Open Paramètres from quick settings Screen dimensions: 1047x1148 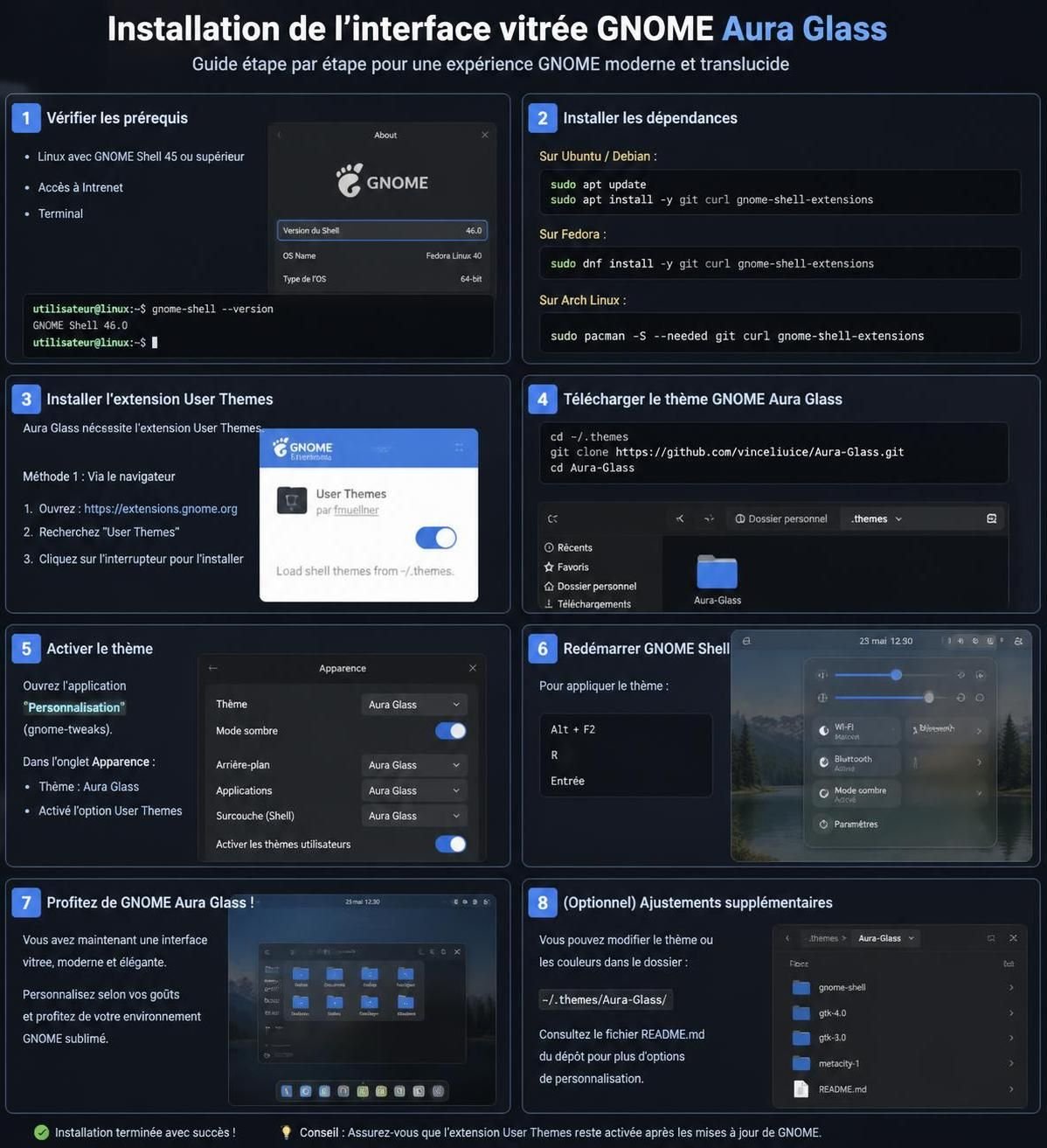tap(848, 824)
